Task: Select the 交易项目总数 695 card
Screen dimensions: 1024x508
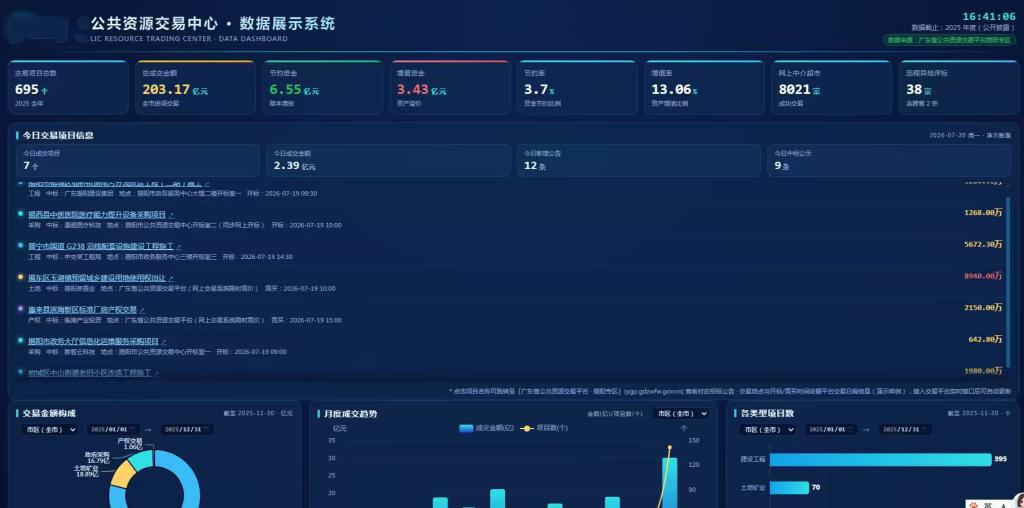Action: (68, 87)
